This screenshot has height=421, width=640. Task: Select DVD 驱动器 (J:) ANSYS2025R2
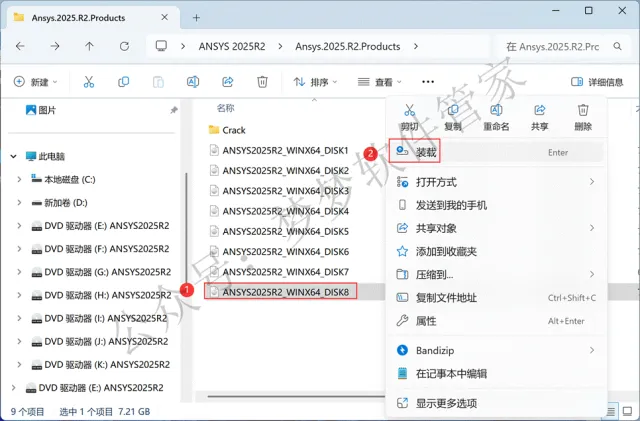[x=100, y=341]
